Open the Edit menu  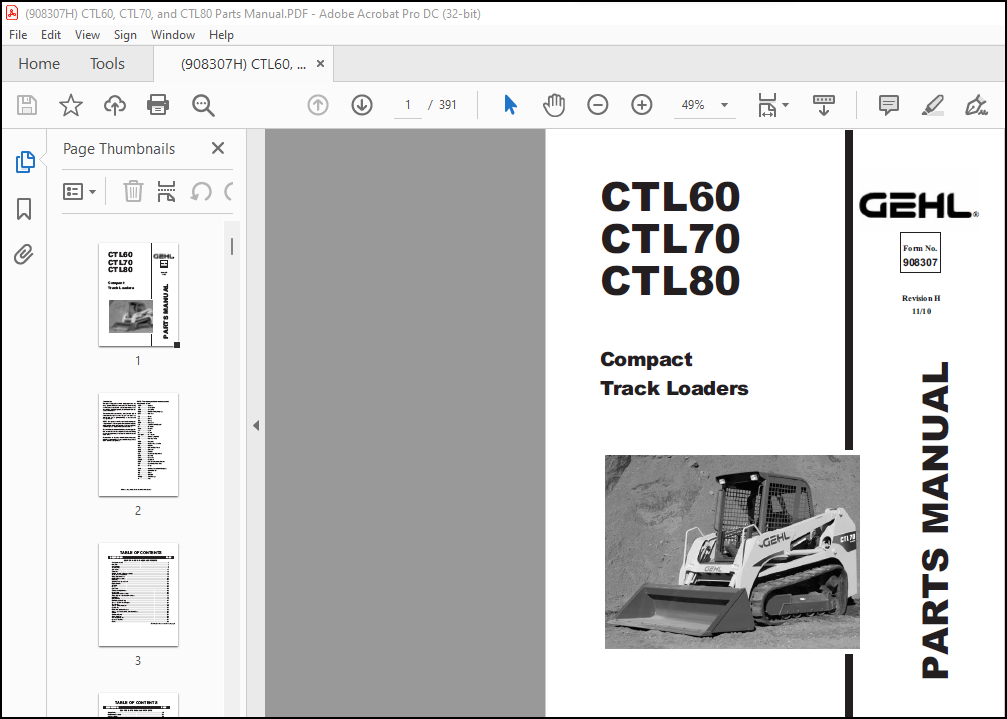point(51,35)
